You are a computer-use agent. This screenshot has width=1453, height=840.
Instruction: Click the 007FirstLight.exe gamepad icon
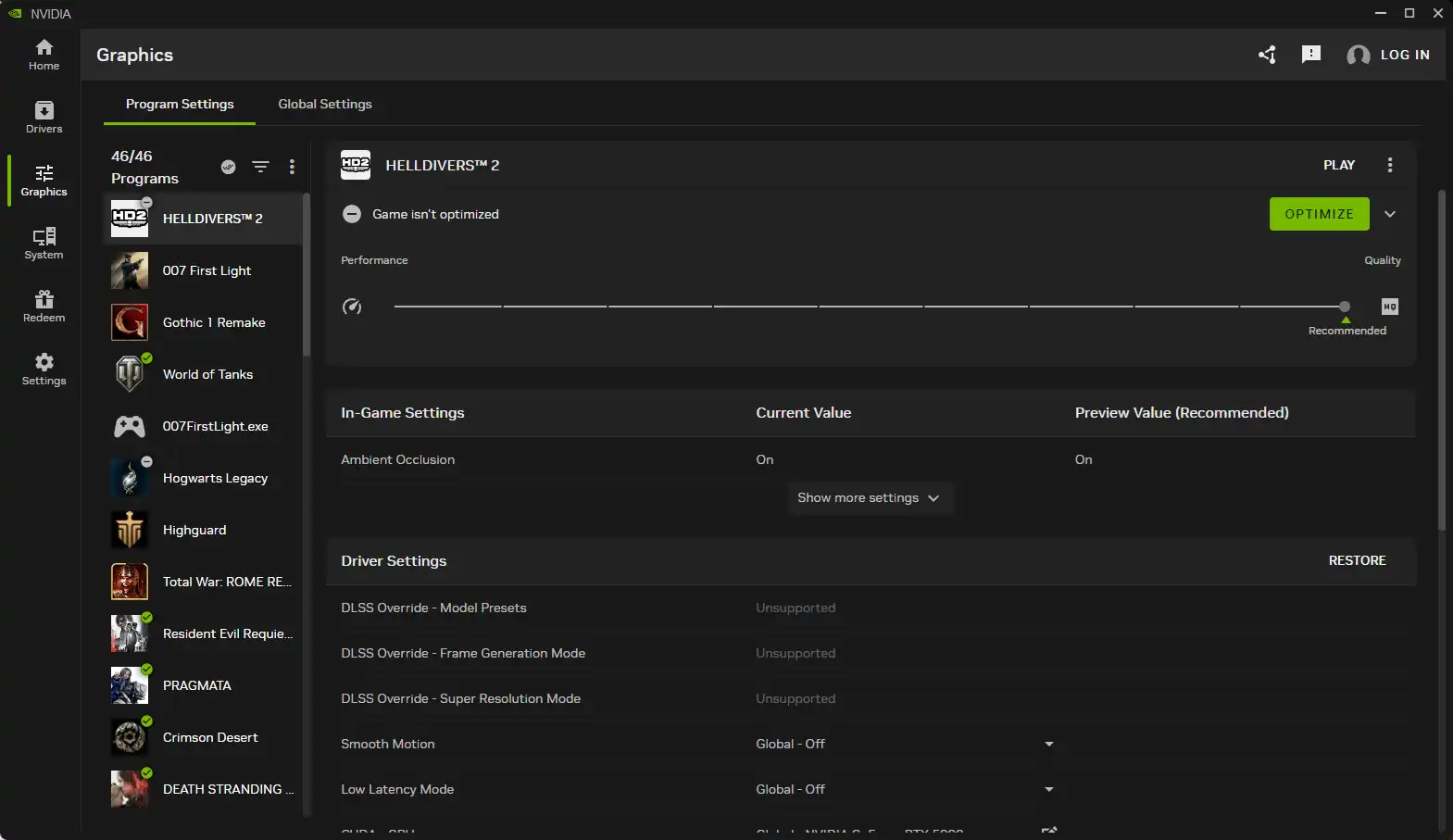click(x=130, y=426)
